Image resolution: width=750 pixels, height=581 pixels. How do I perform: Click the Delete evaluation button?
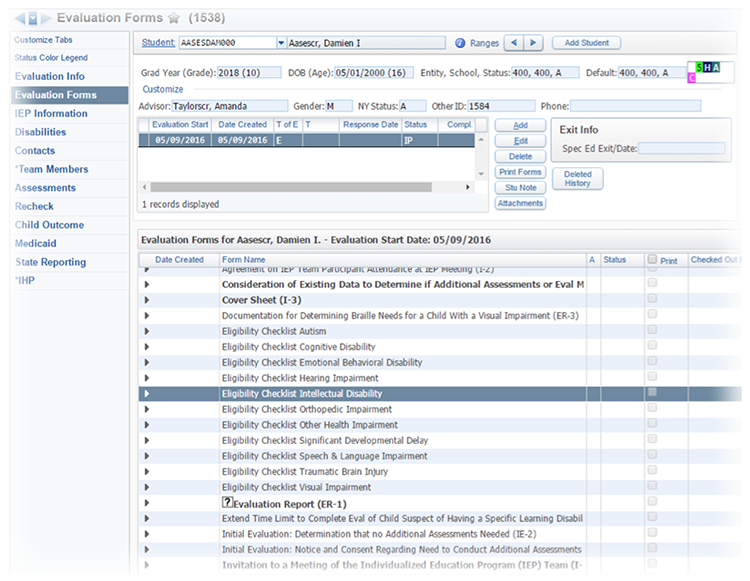click(x=520, y=156)
